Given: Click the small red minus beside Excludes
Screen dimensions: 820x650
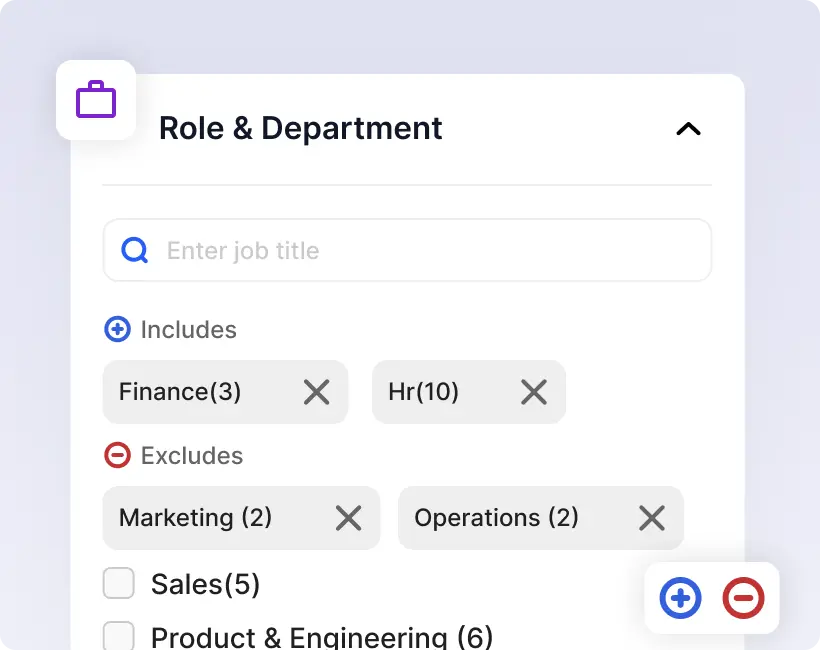Looking at the screenshot, I should tap(117, 455).
